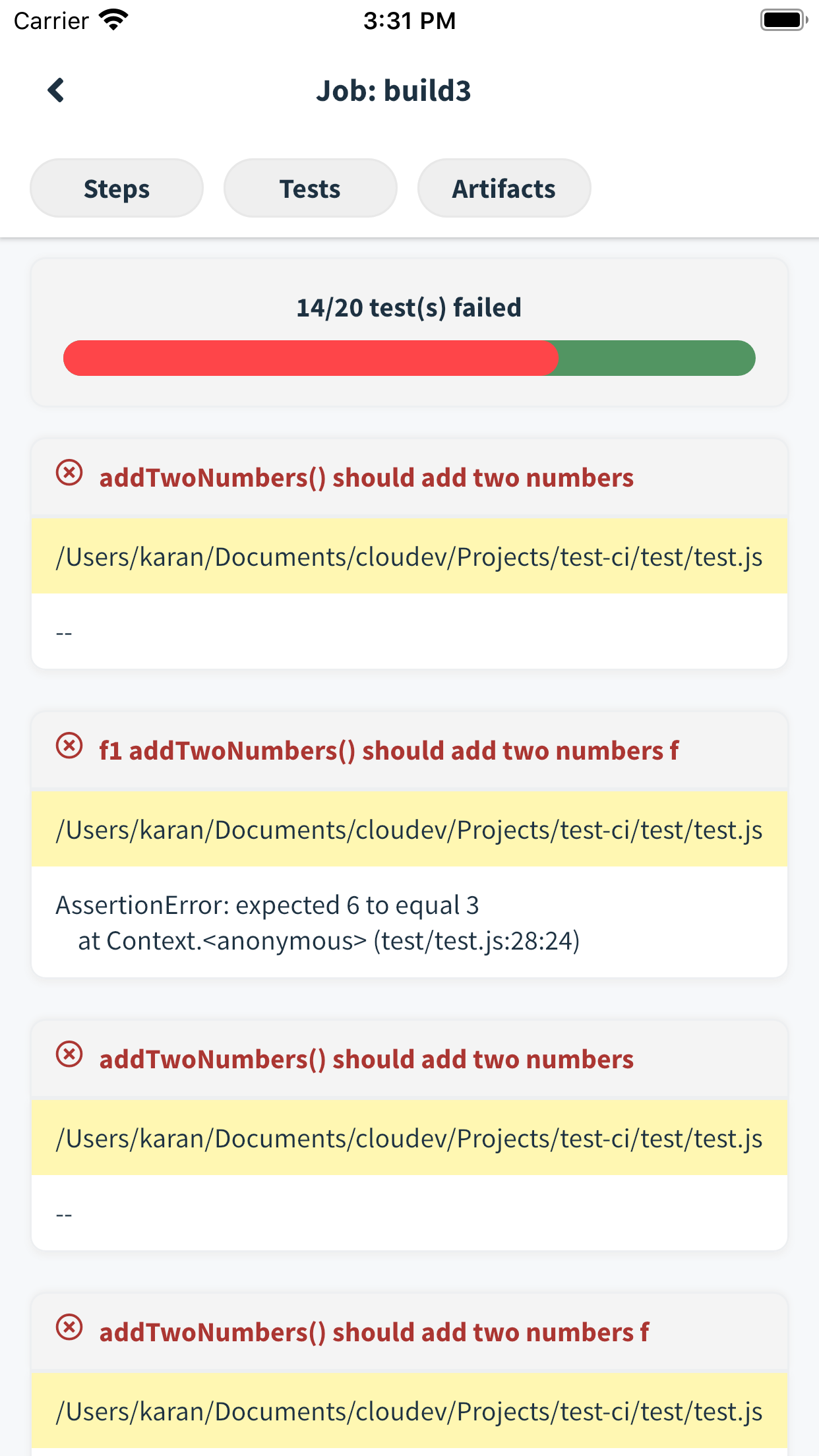Tap the Wi-Fi icon in status bar
Image resolution: width=819 pixels, height=1456 pixels.
coord(113,19)
